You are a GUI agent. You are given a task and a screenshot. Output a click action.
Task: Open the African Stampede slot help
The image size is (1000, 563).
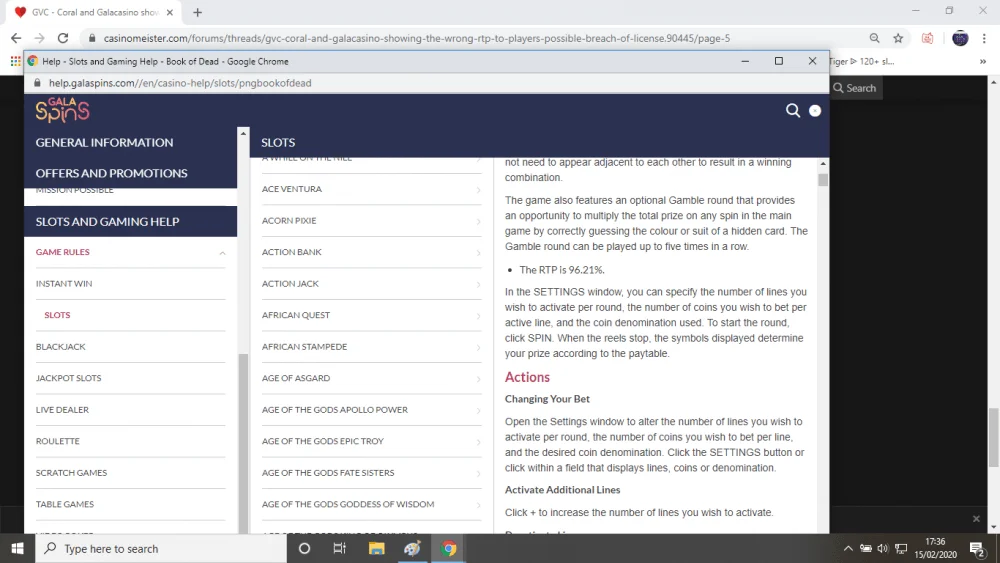coord(371,347)
